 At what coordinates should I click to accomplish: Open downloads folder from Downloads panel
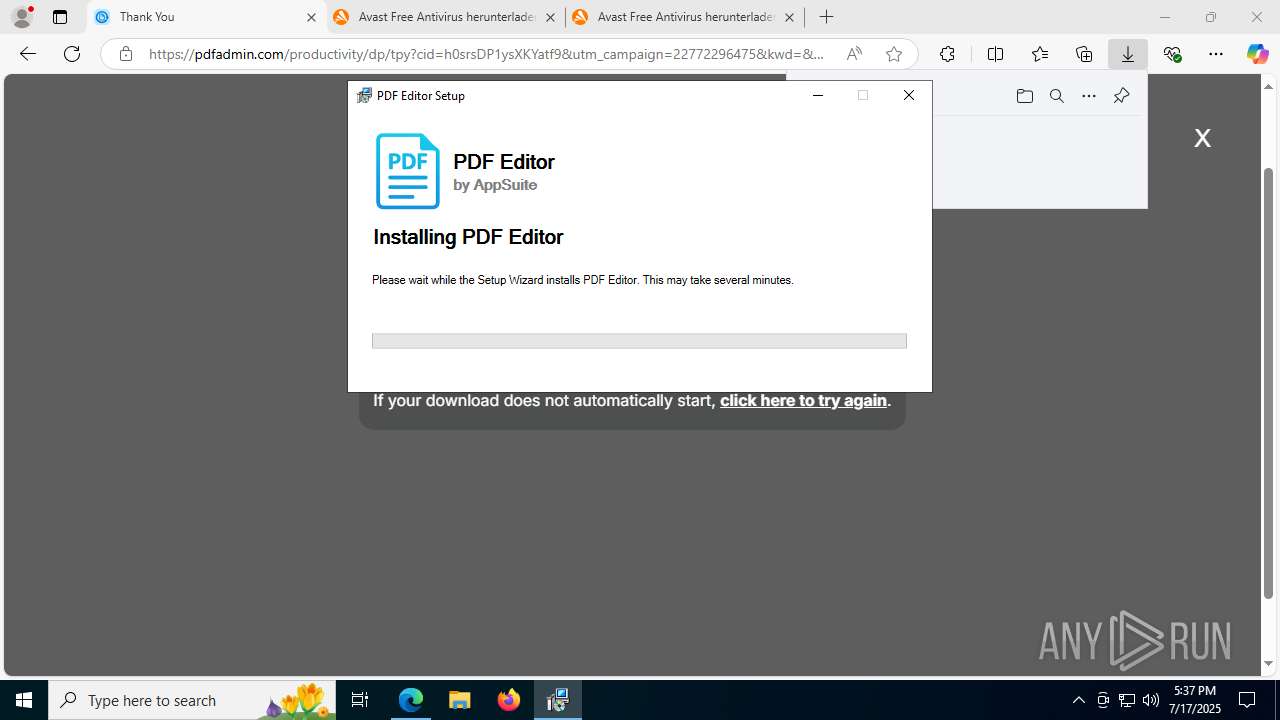1024,96
